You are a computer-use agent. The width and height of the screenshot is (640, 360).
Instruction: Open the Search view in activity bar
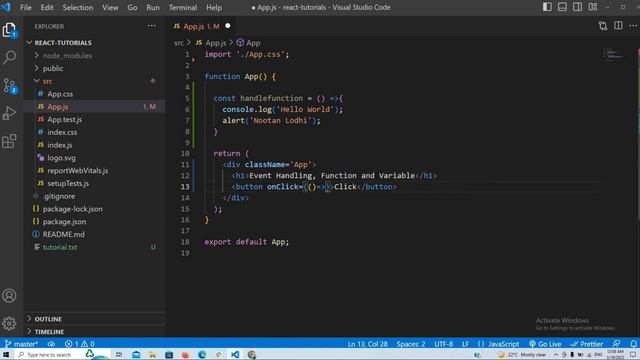point(9,57)
